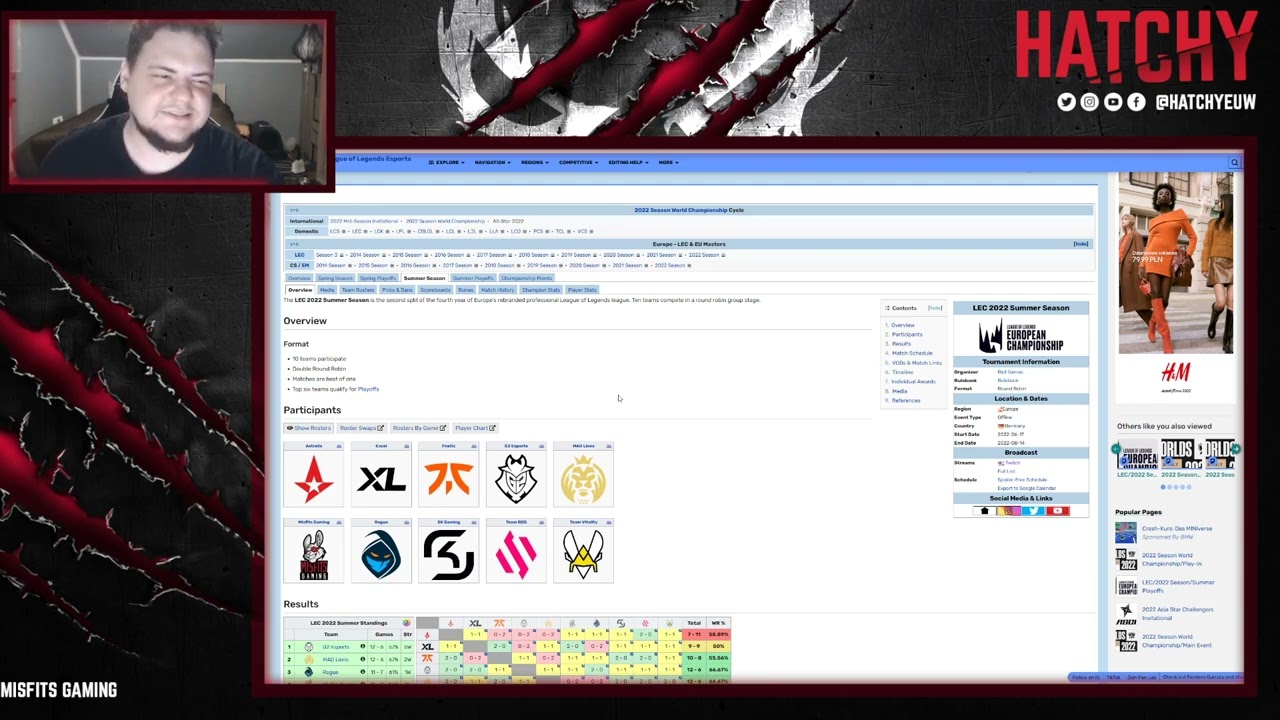Viewport: 1280px width, 720px height.
Task: Expand the Competitive menu
Action: coord(578,162)
